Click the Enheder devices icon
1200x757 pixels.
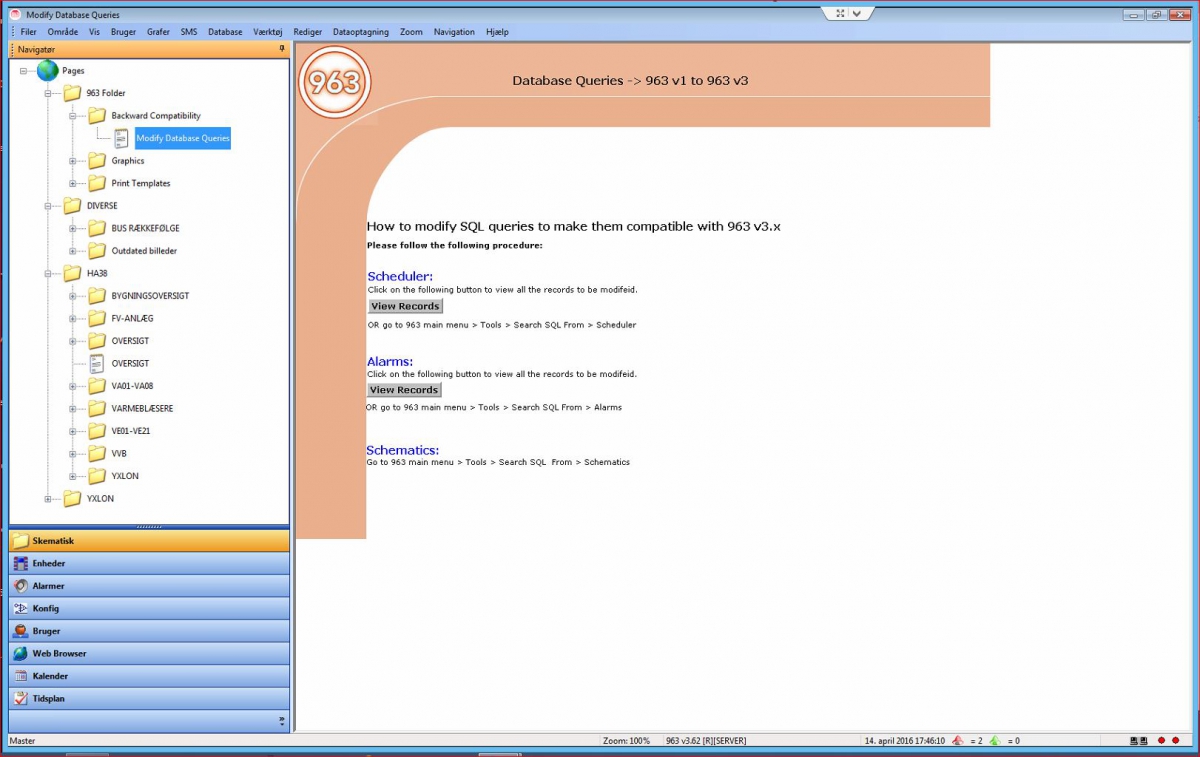(20, 563)
